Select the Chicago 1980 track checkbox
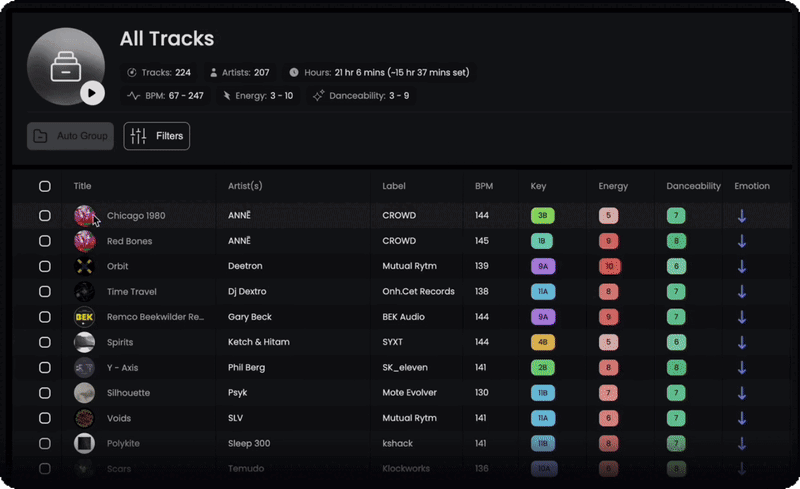The width and height of the screenshot is (800, 489). [x=45, y=215]
